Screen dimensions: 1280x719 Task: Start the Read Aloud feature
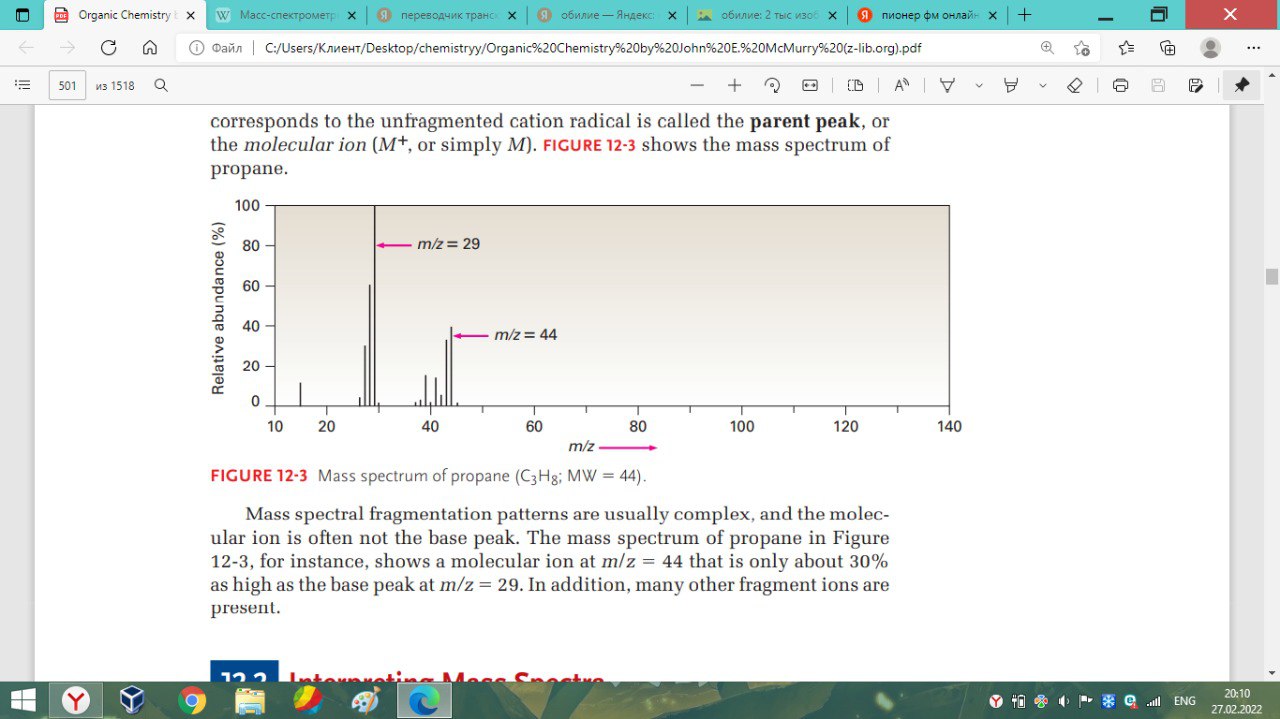coord(901,86)
